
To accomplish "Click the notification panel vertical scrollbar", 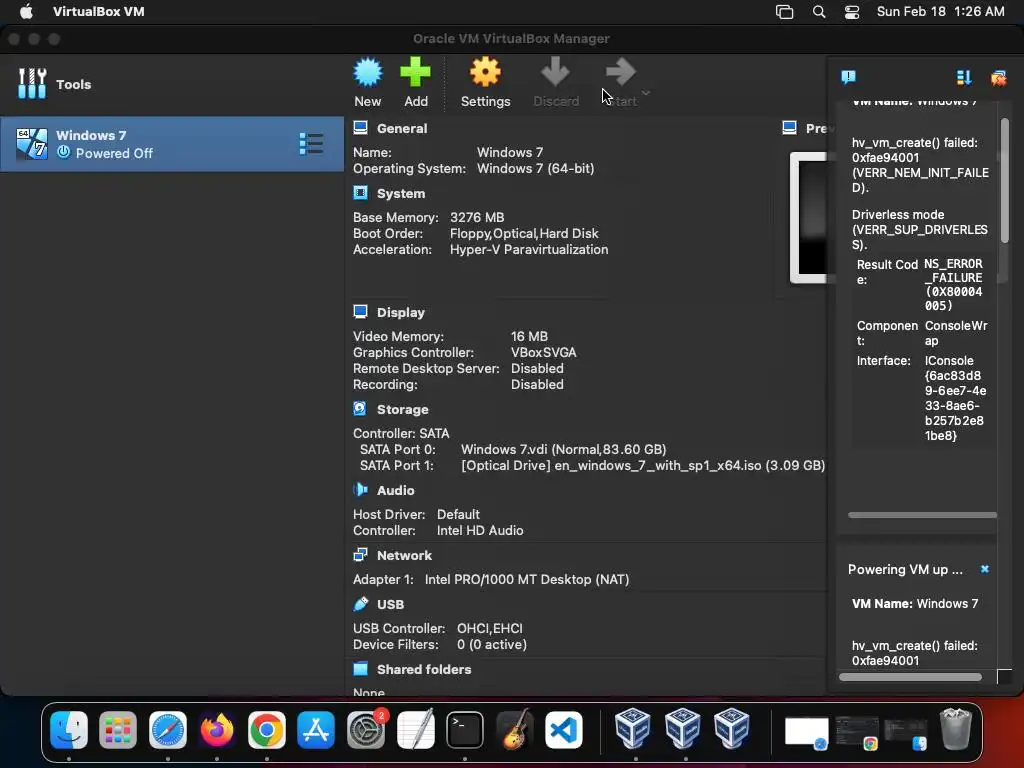I will (x=1004, y=181).
